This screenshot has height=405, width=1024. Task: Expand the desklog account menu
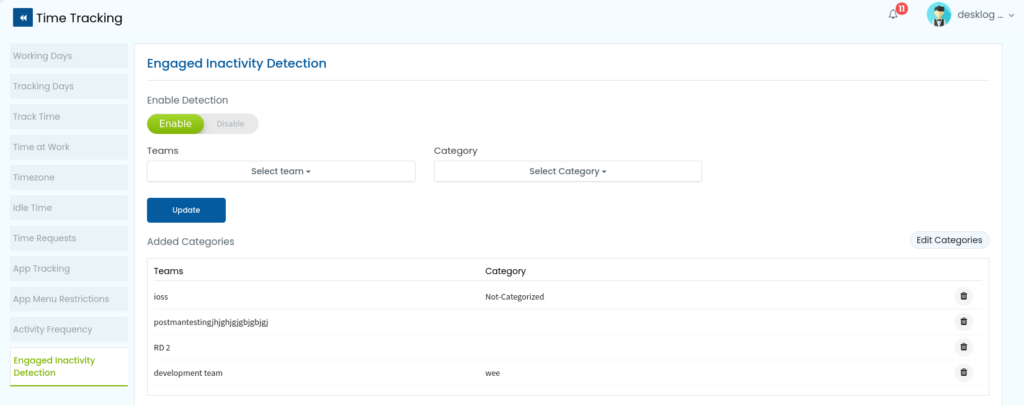click(x=985, y=15)
